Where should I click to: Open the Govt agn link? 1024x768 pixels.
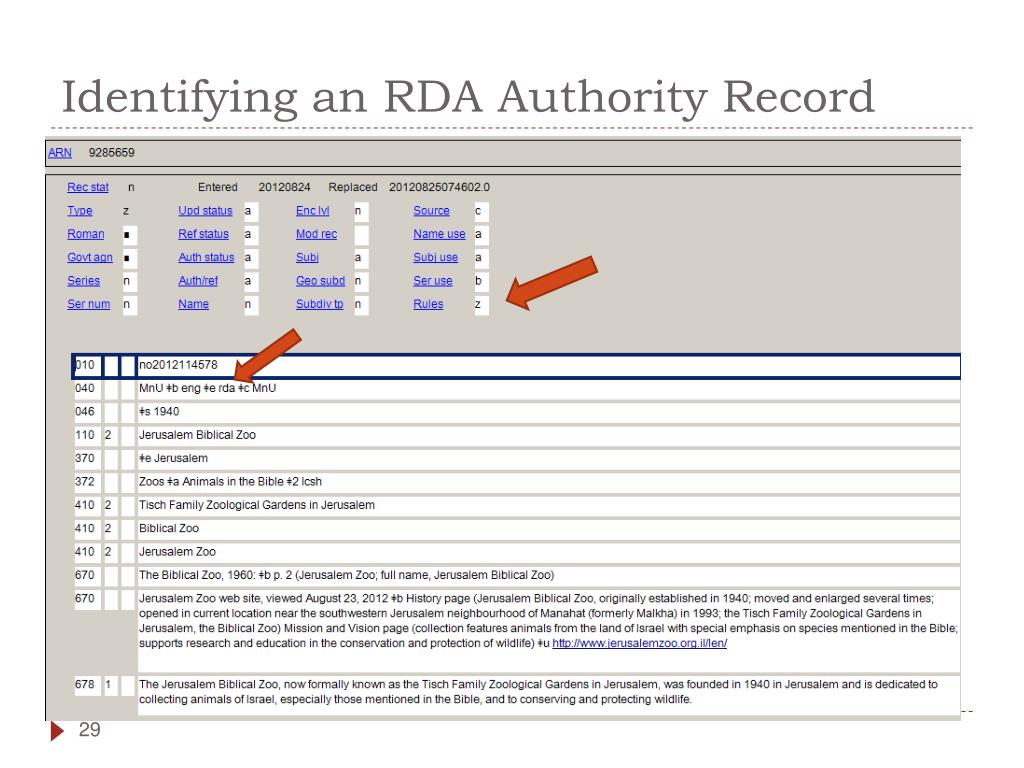coord(89,257)
